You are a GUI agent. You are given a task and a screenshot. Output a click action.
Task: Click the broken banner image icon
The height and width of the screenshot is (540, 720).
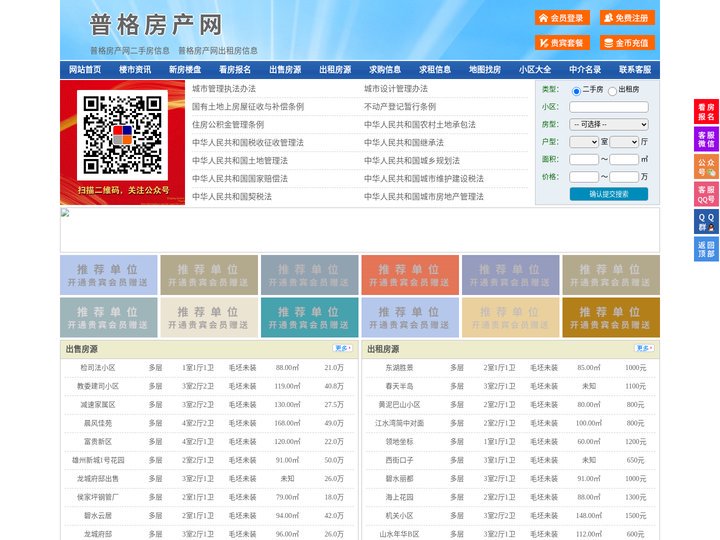tap(65, 213)
